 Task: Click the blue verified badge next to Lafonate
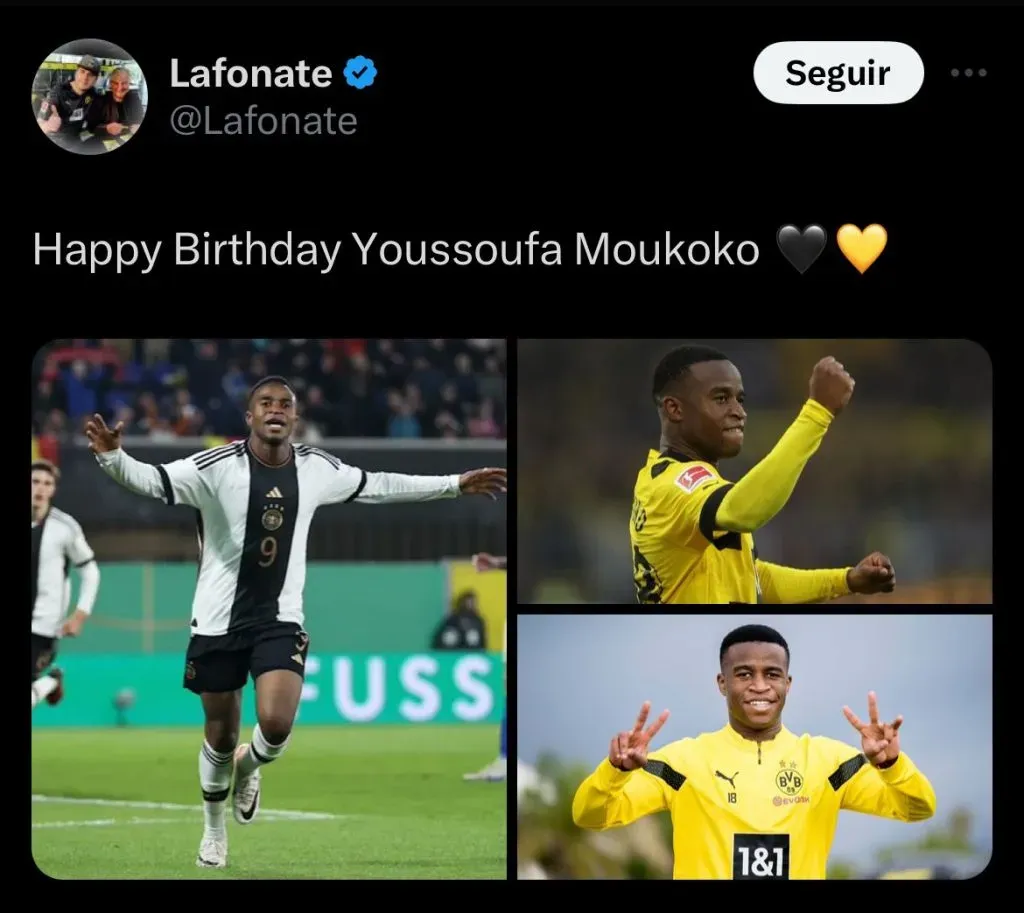pyautogui.click(x=360, y=72)
